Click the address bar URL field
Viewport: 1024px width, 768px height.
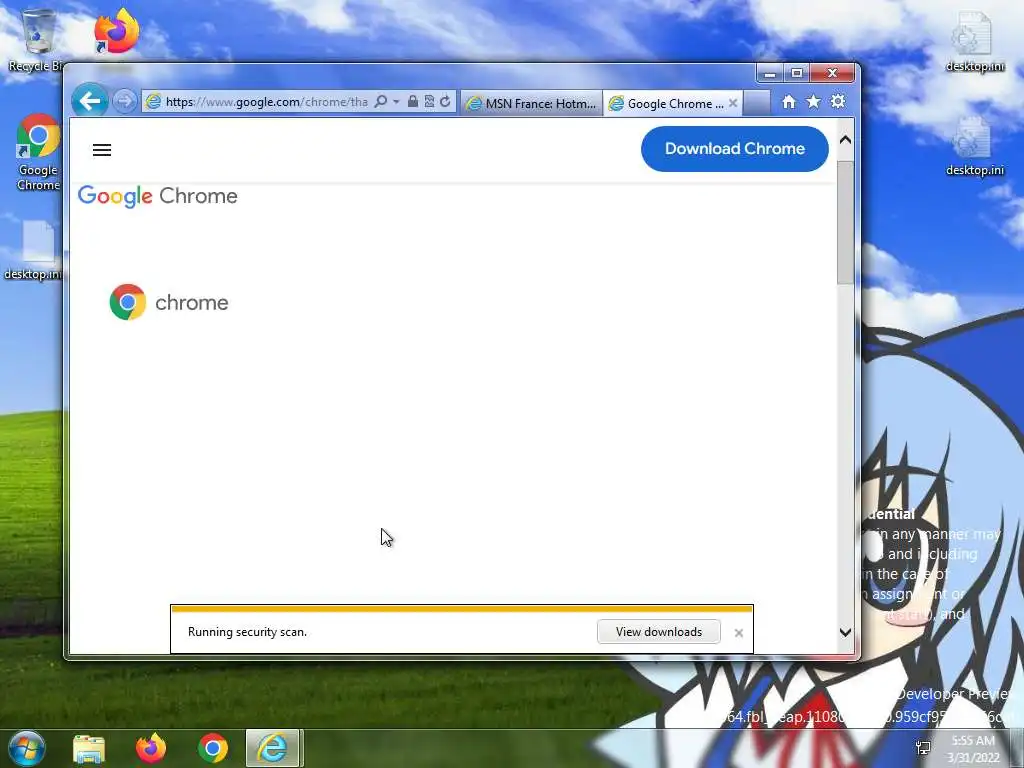(x=266, y=102)
